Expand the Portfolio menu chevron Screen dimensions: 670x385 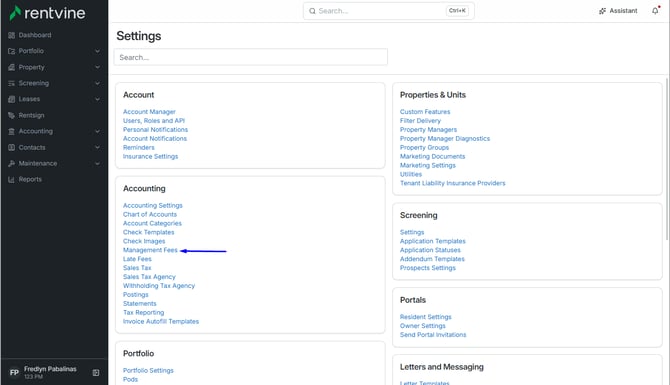pyautogui.click(x=97, y=51)
